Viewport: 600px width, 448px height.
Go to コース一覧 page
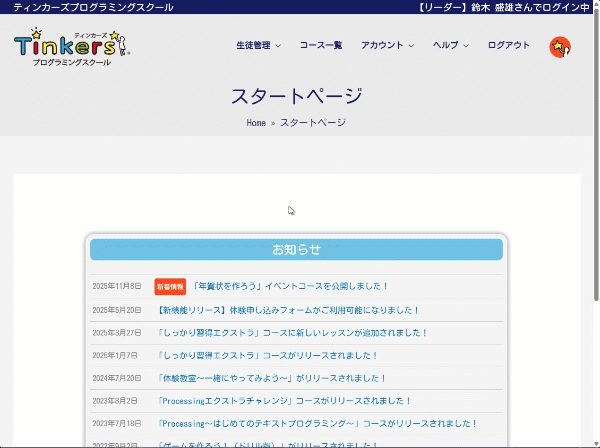321,46
